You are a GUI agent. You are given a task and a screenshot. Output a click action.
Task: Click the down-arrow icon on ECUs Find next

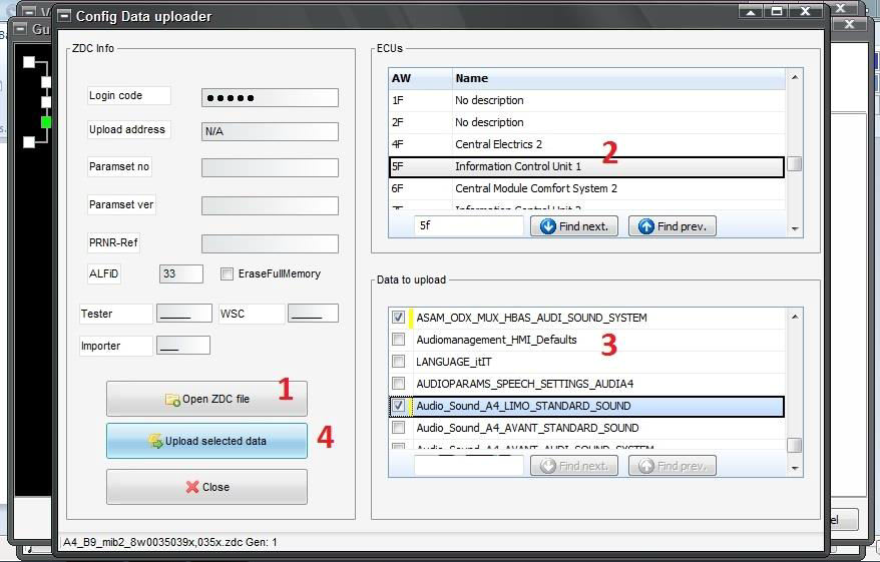click(x=548, y=226)
